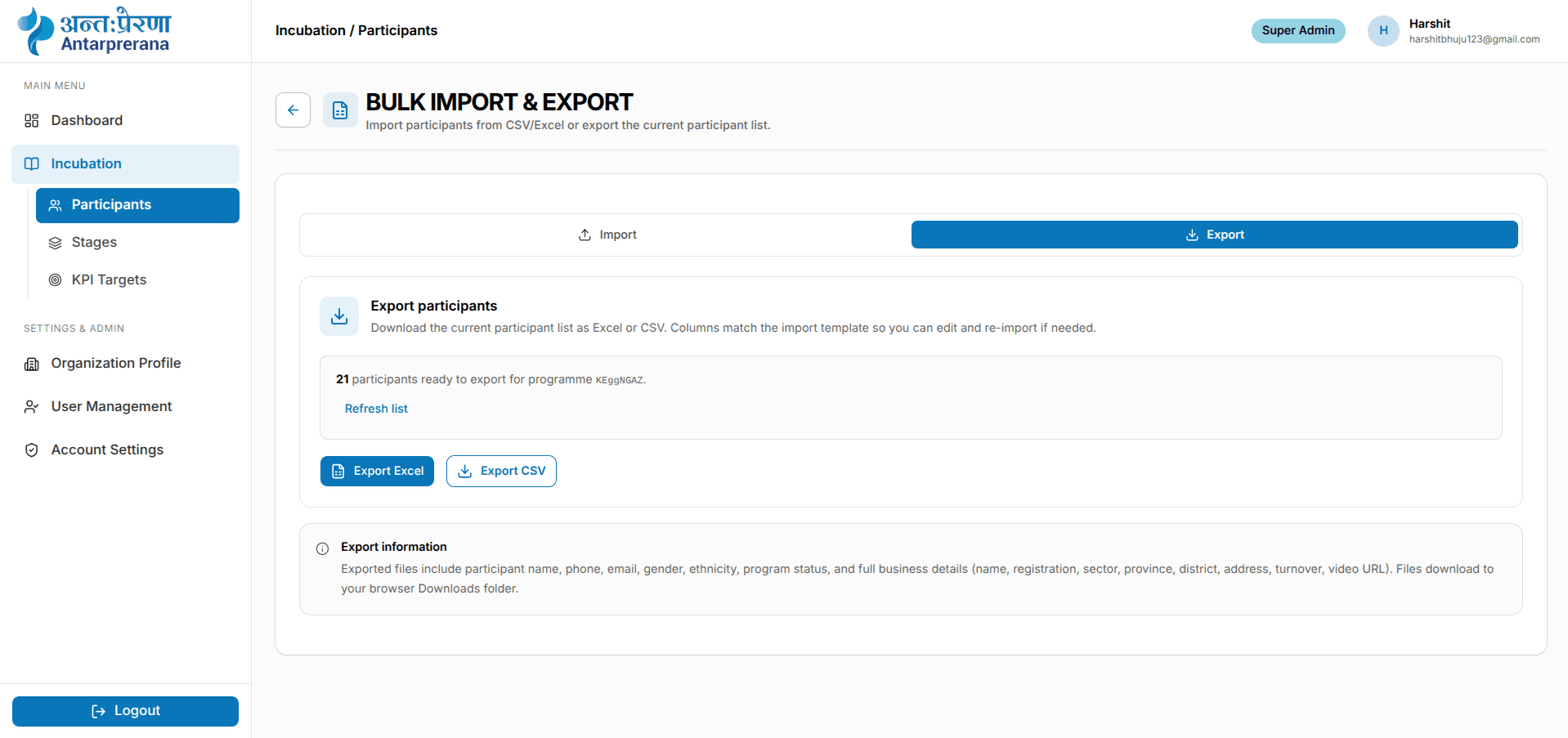The height and width of the screenshot is (738, 1568).
Task: Open KPI Targets submenu item
Action: [x=137, y=280]
